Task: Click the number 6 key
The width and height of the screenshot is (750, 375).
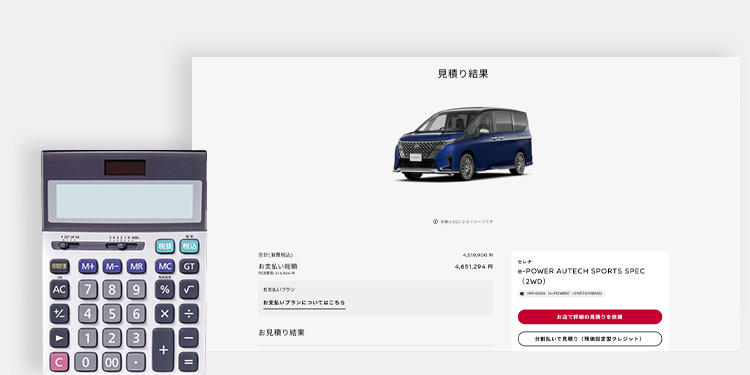Action: click(x=136, y=313)
